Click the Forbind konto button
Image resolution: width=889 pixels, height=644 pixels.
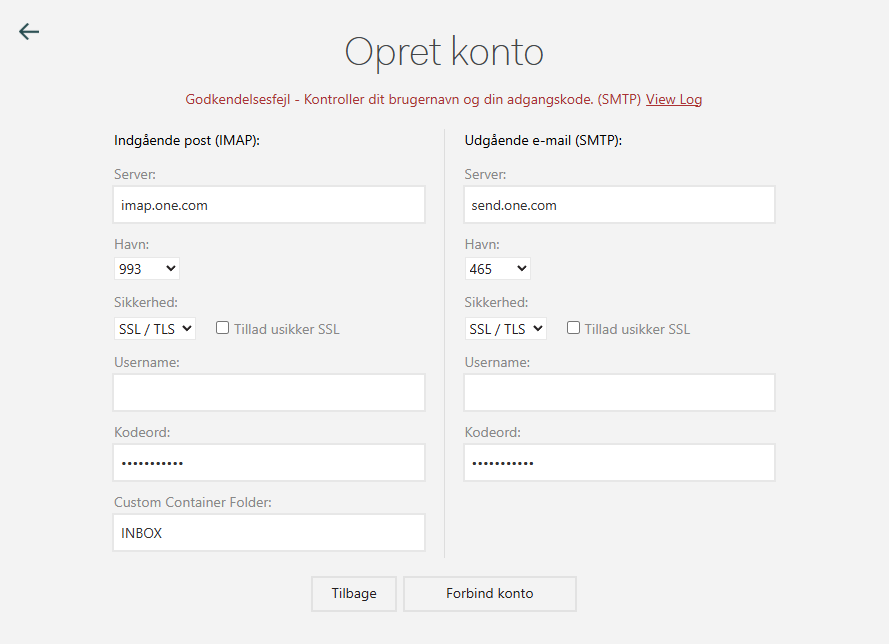(489, 594)
